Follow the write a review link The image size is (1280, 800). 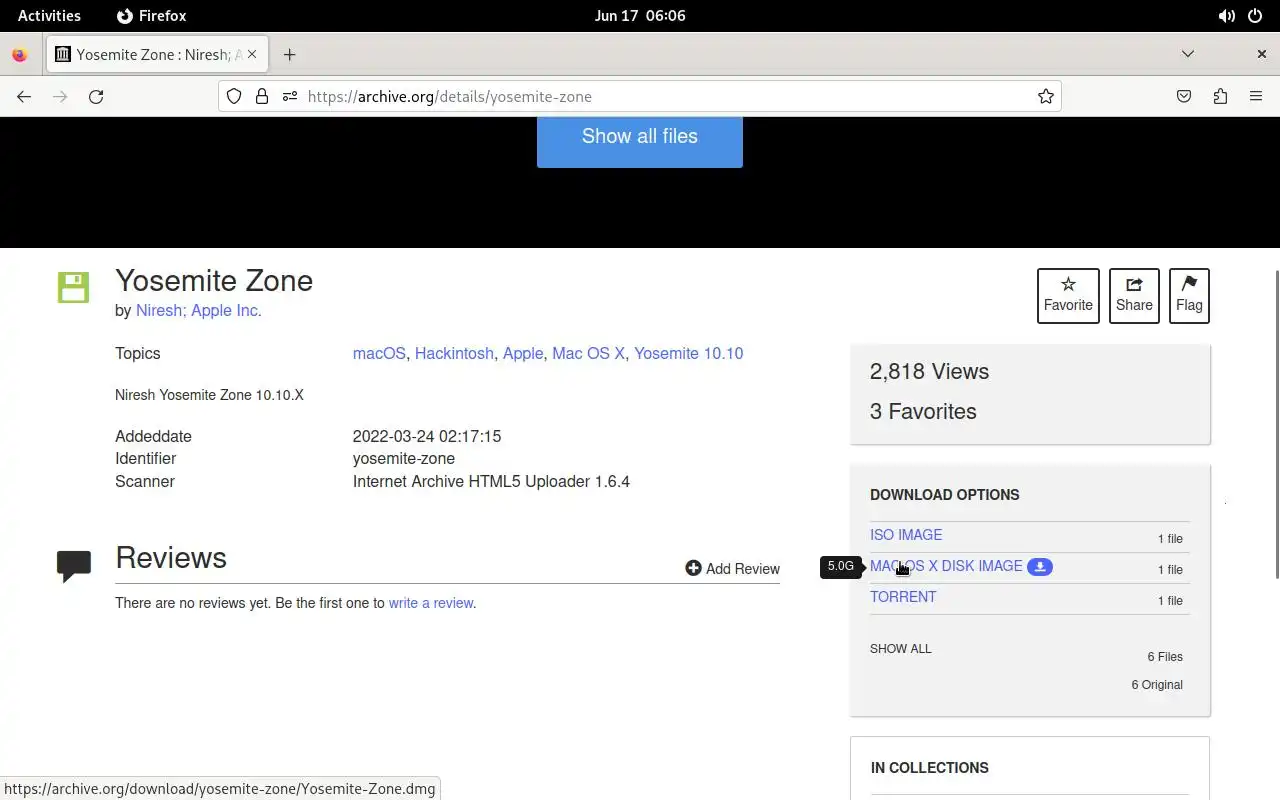(431, 603)
